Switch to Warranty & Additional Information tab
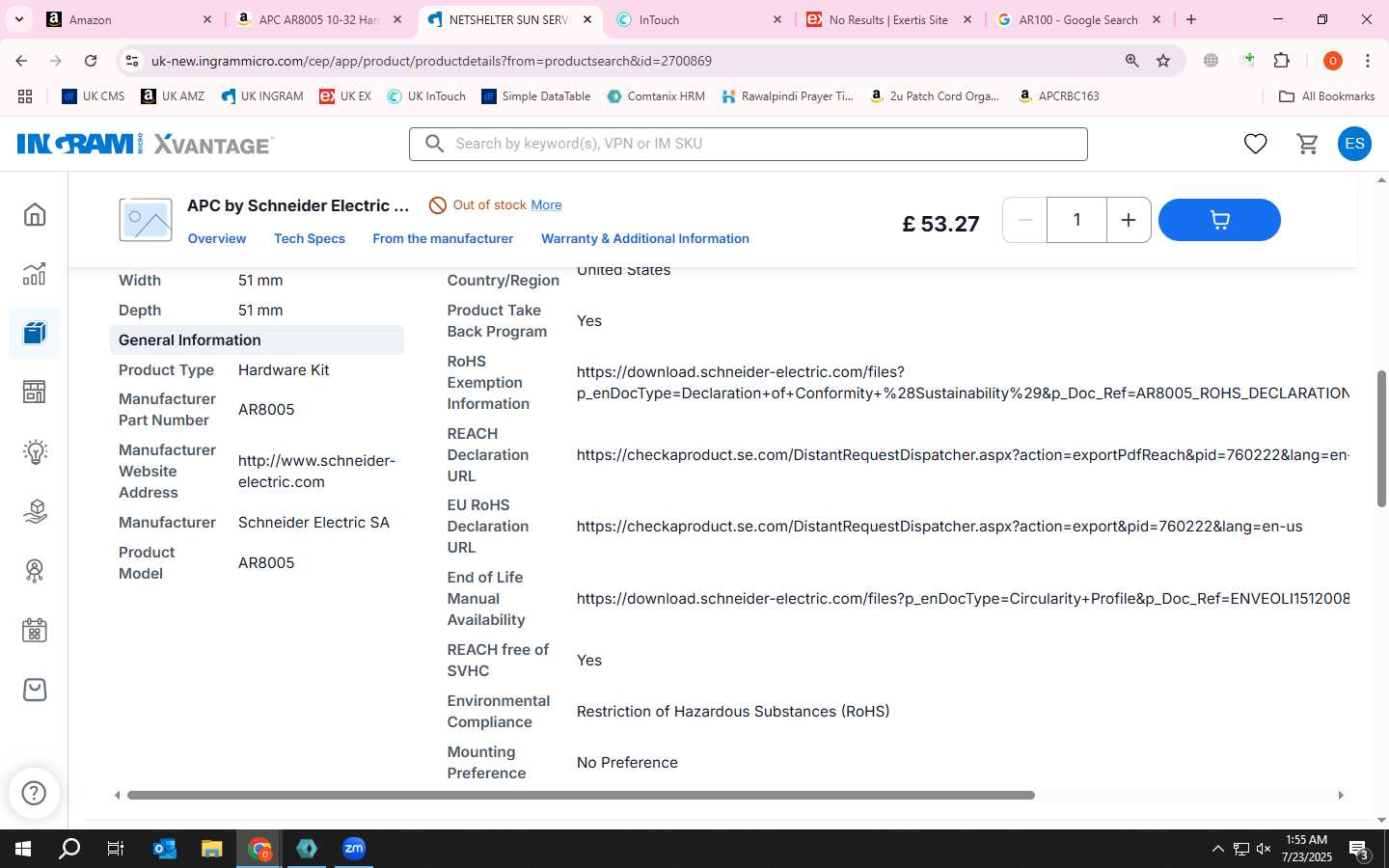Screen dimensions: 1389x868 (645, 238)
